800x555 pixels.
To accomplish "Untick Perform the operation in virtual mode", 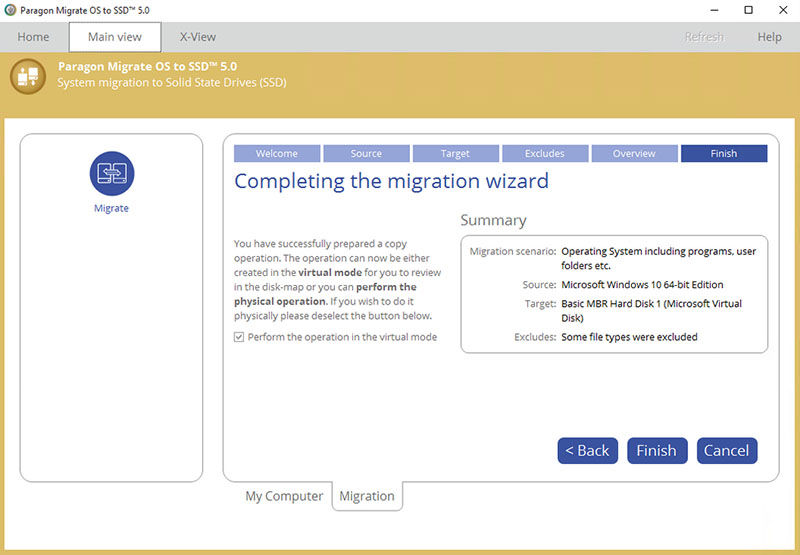I will 239,337.
